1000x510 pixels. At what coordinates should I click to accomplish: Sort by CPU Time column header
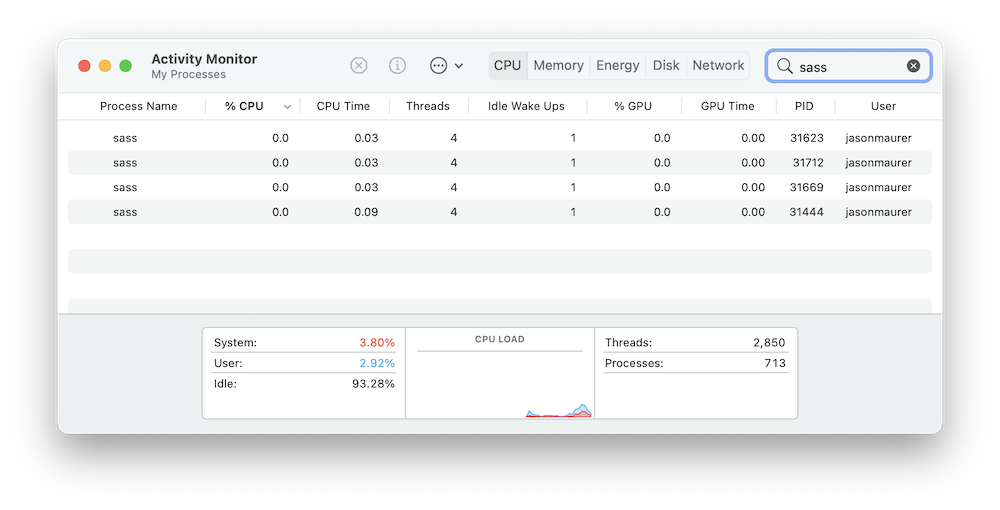(343, 106)
